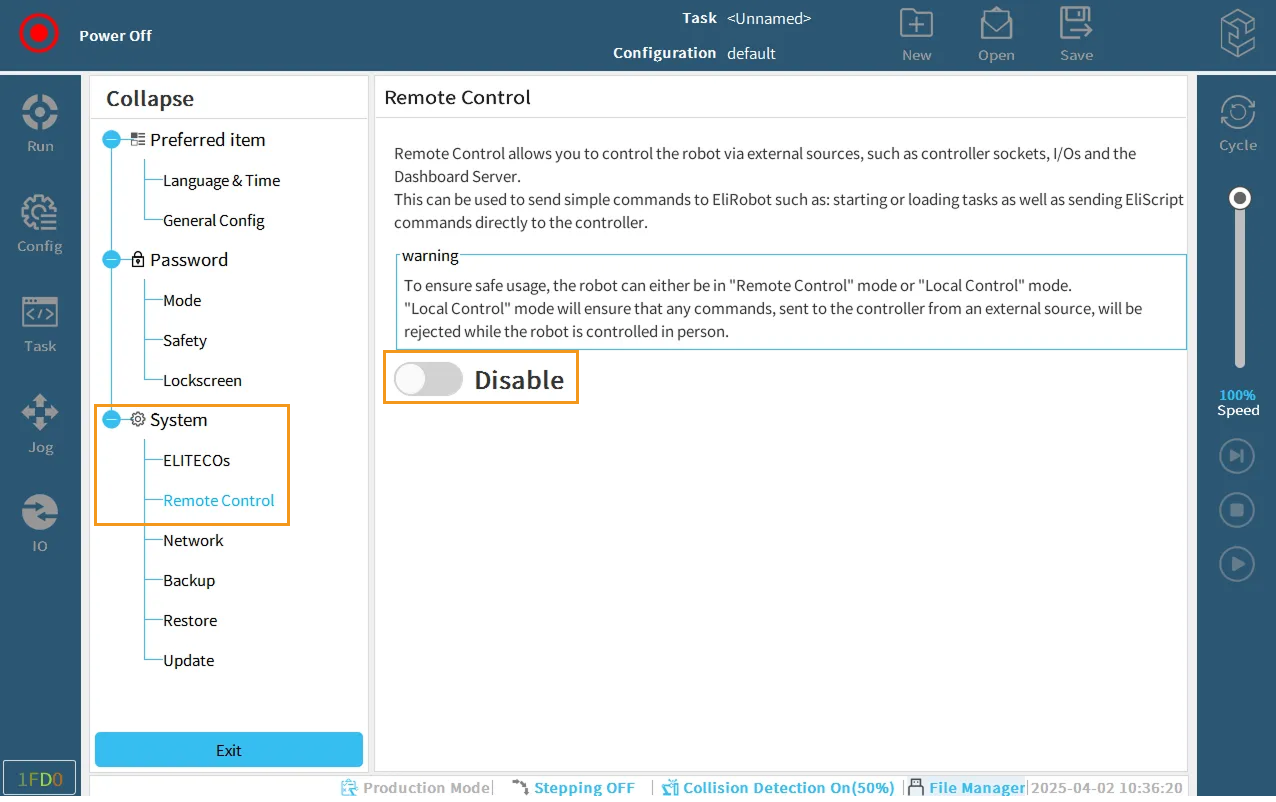Go to the Run page in the sidebar
Image resolution: width=1276 pixels, height=802 pixels.
40,123
